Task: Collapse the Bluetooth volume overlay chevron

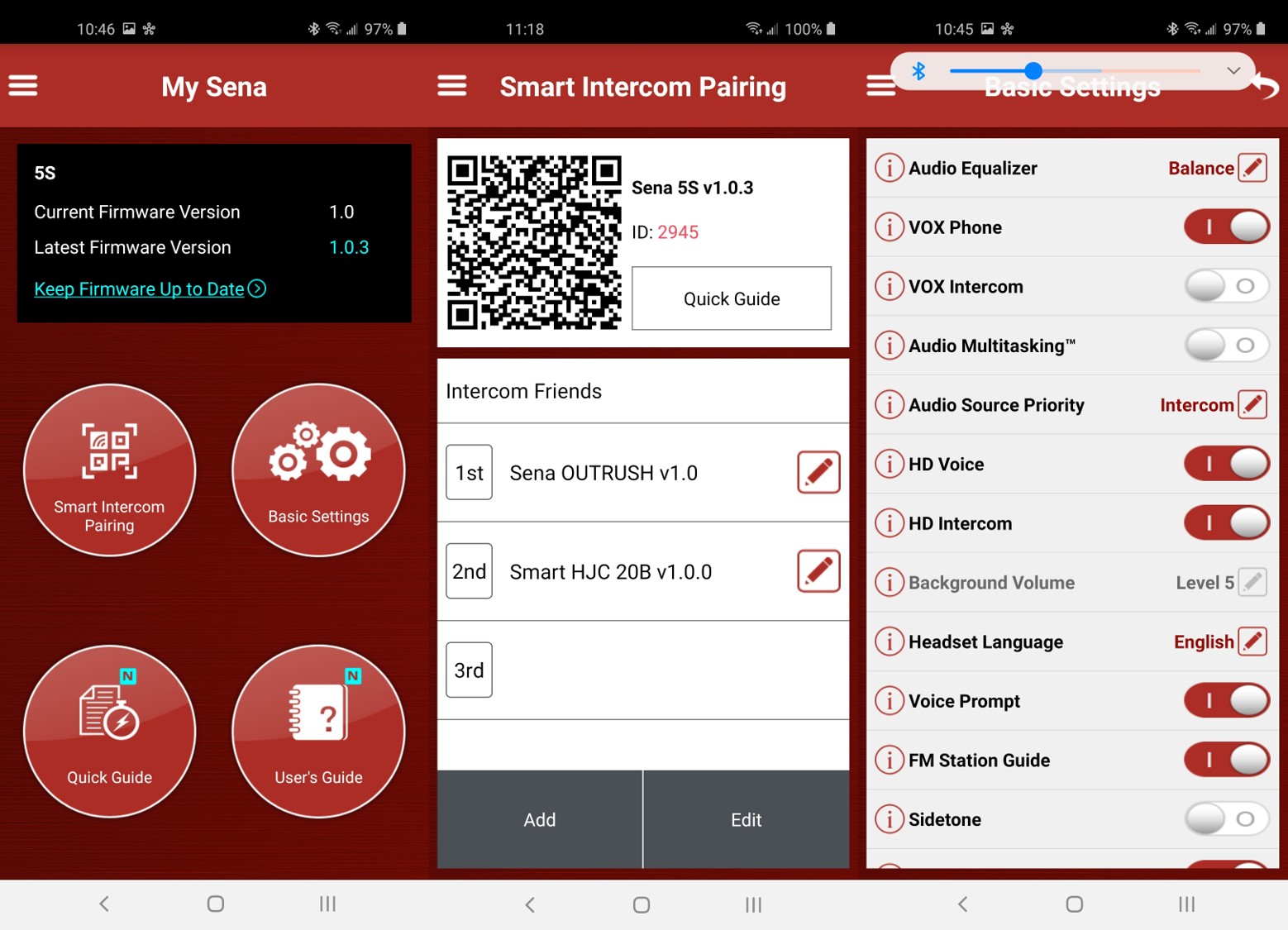Action: tap(1233, 71)
